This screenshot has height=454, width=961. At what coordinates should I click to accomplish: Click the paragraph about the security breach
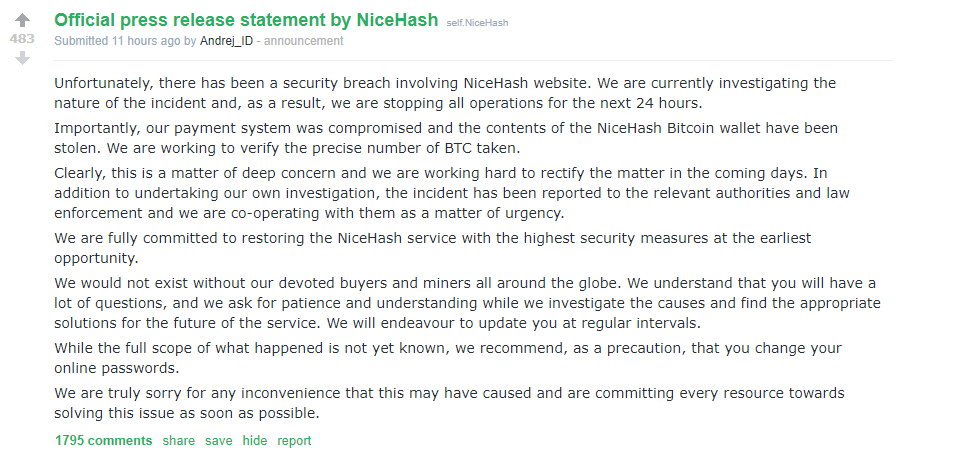coord(445,93)
